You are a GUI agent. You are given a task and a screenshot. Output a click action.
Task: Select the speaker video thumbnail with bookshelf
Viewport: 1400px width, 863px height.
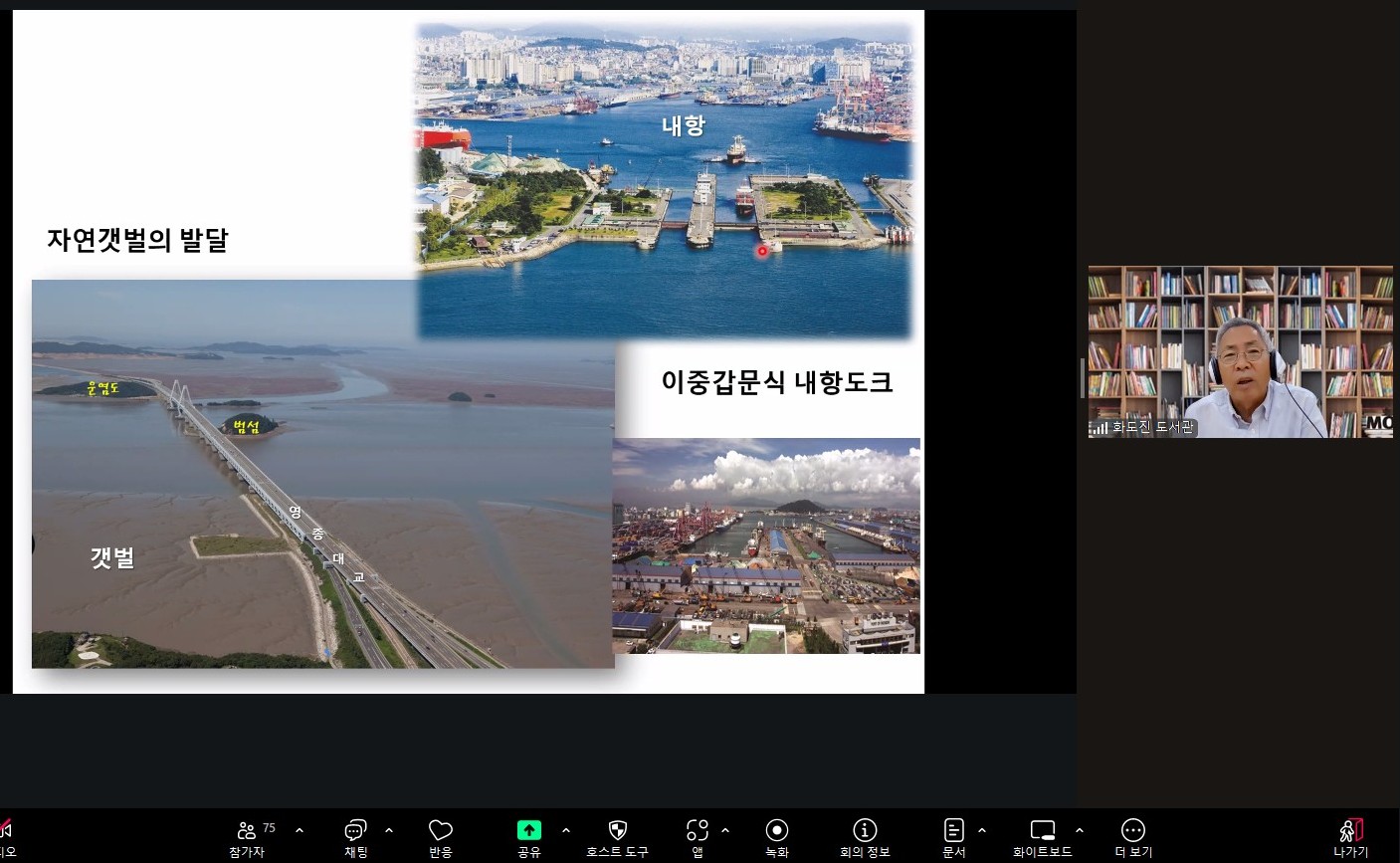pos(1240,351)
